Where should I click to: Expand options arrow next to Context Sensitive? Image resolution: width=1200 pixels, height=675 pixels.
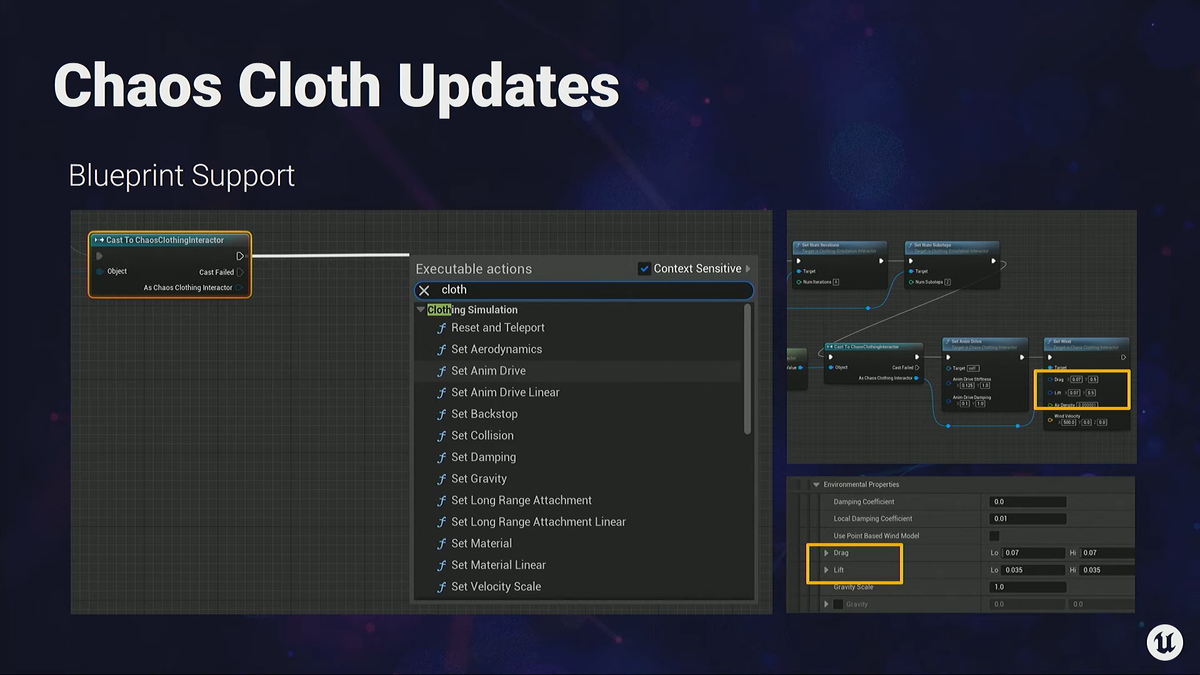pyautogui.click(x=749, y=268)
